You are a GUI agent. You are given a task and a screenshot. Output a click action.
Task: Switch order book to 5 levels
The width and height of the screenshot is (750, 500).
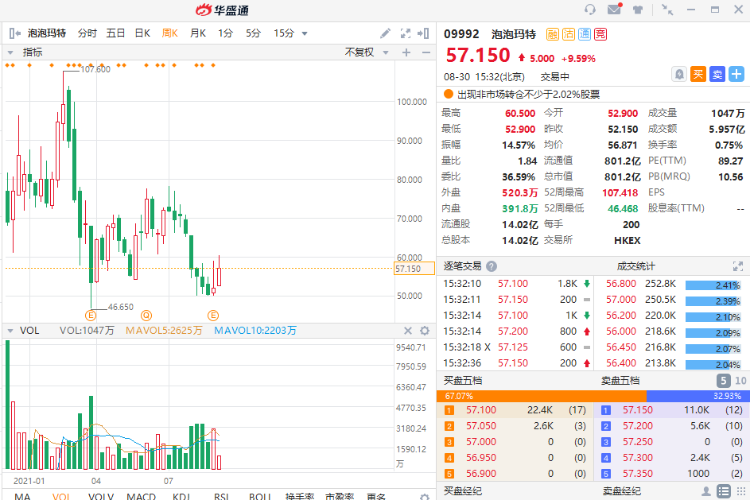(x=723, y=380)
